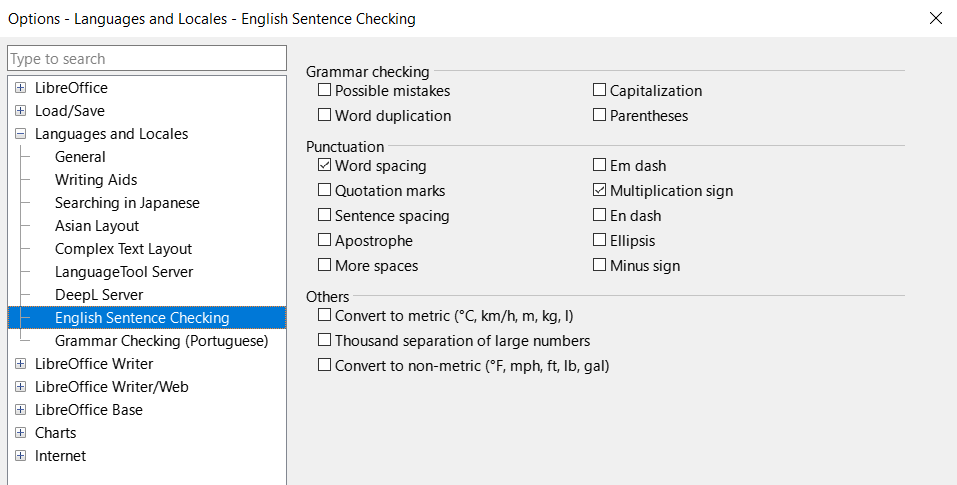This screenshot has width=957, height=485.
Task: Enable Capitalization checkbox
Action: (x=599, y=90)
